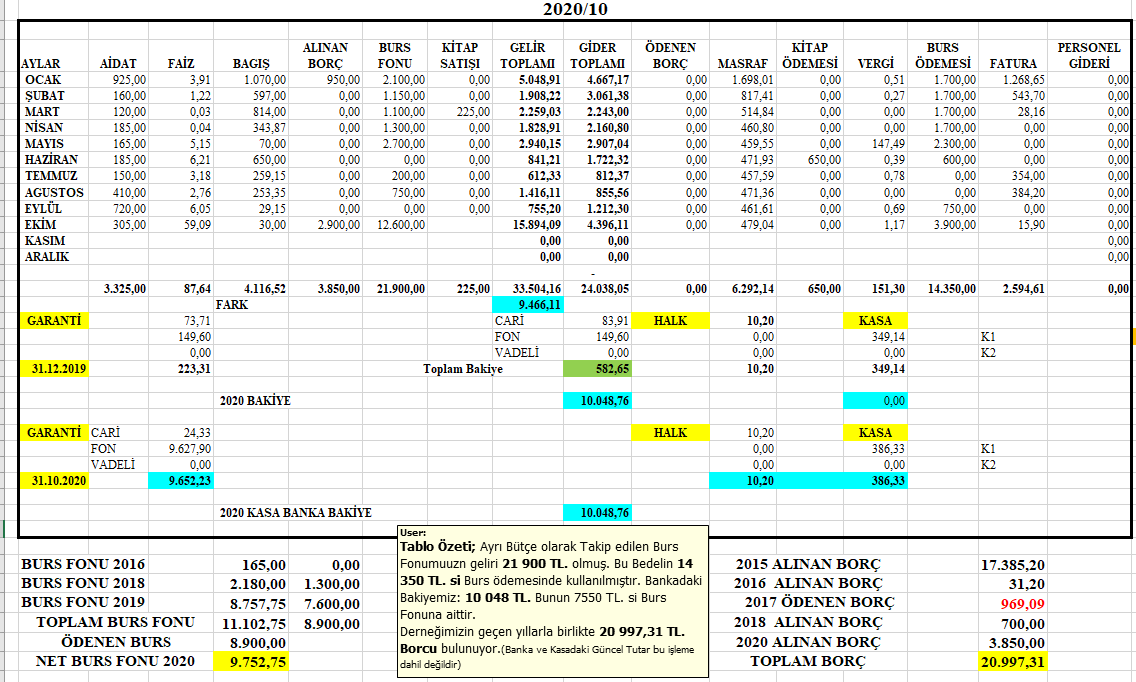Click the Toplam Bakiye label
Viewport: 1136px width, 682px height.
463,369
